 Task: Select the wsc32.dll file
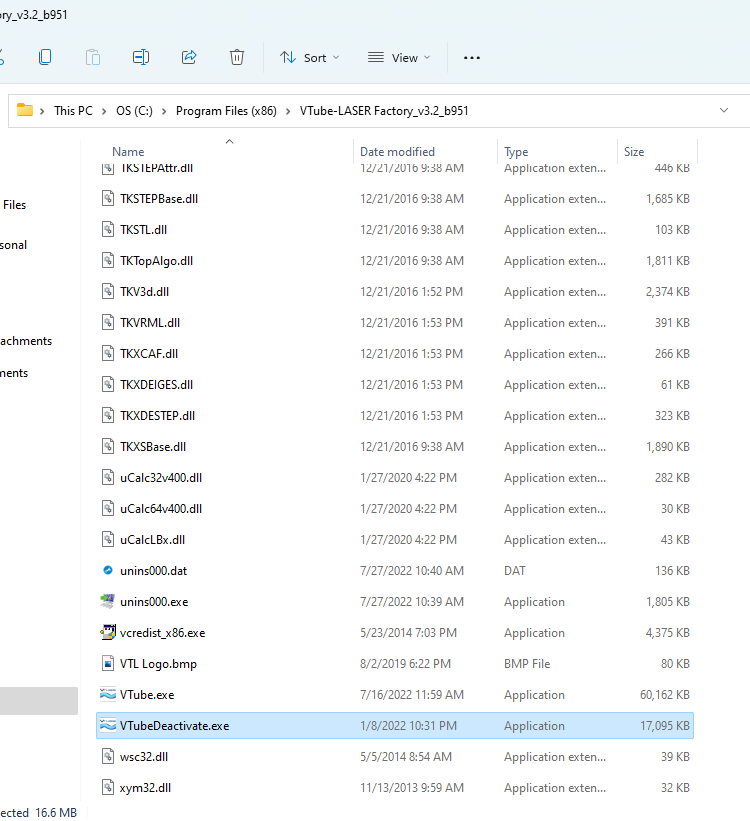[144, 757]
